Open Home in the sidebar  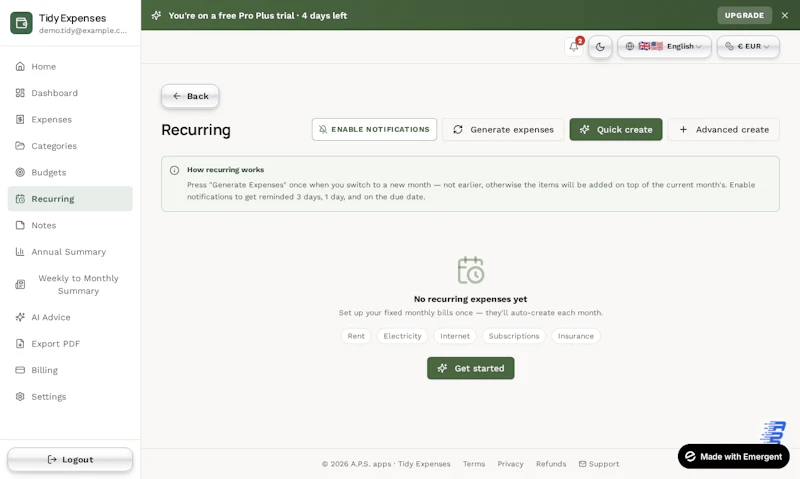pyautogui.click(x=70, y=66)
